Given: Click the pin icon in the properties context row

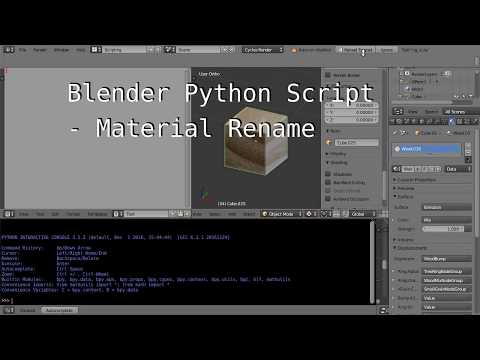Looking at the screenshot, I should pos(396,133).
